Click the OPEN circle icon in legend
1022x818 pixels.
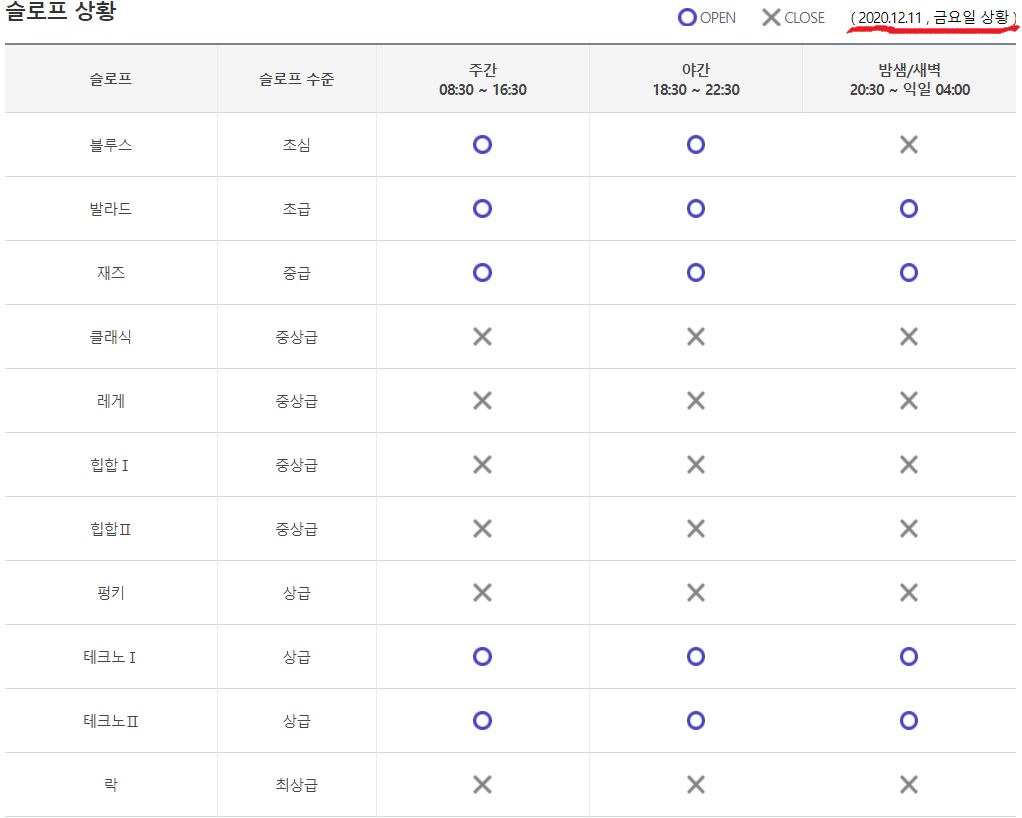tap(687, 17)
